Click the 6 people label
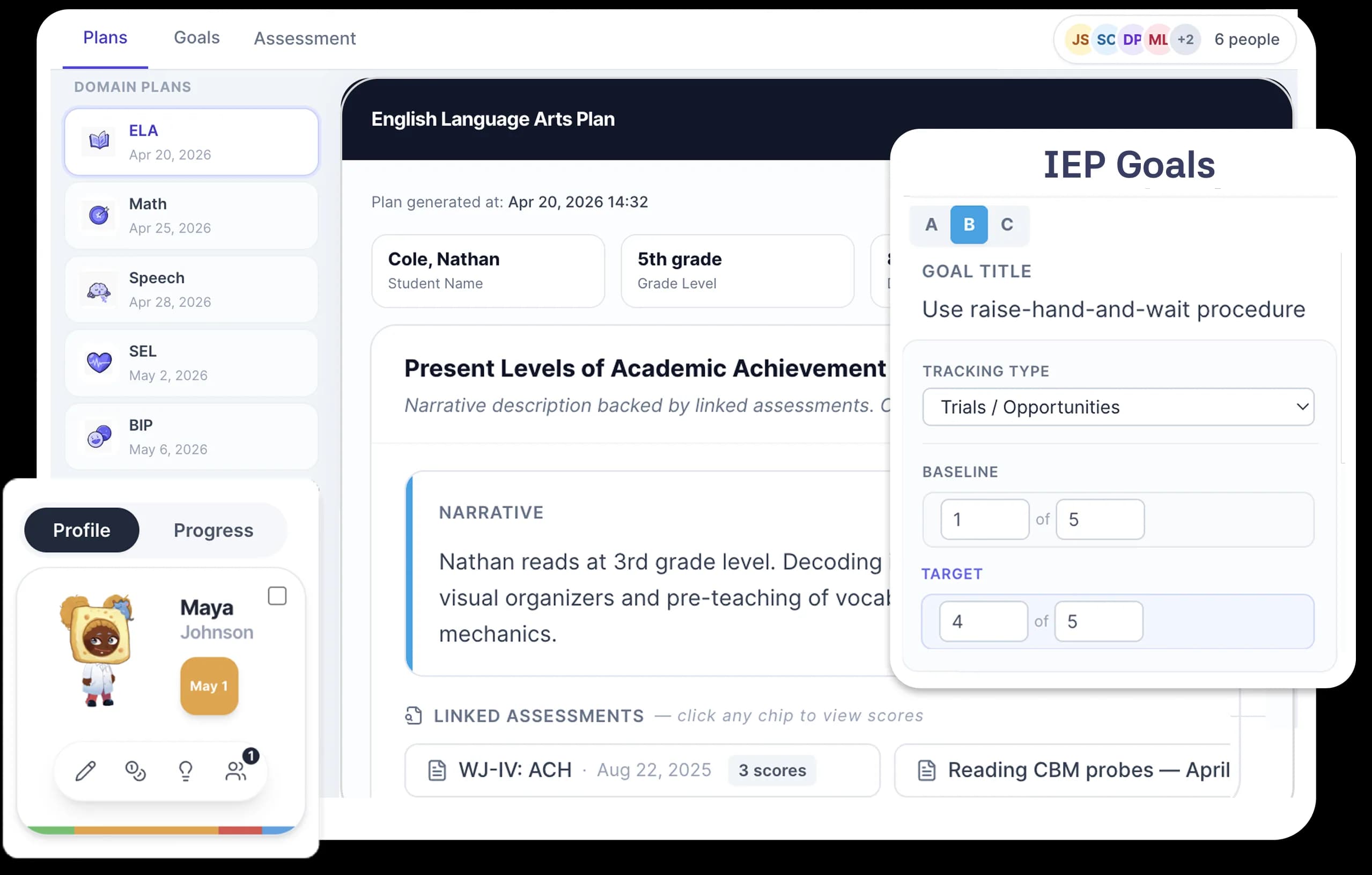 tap(1246, 39)
